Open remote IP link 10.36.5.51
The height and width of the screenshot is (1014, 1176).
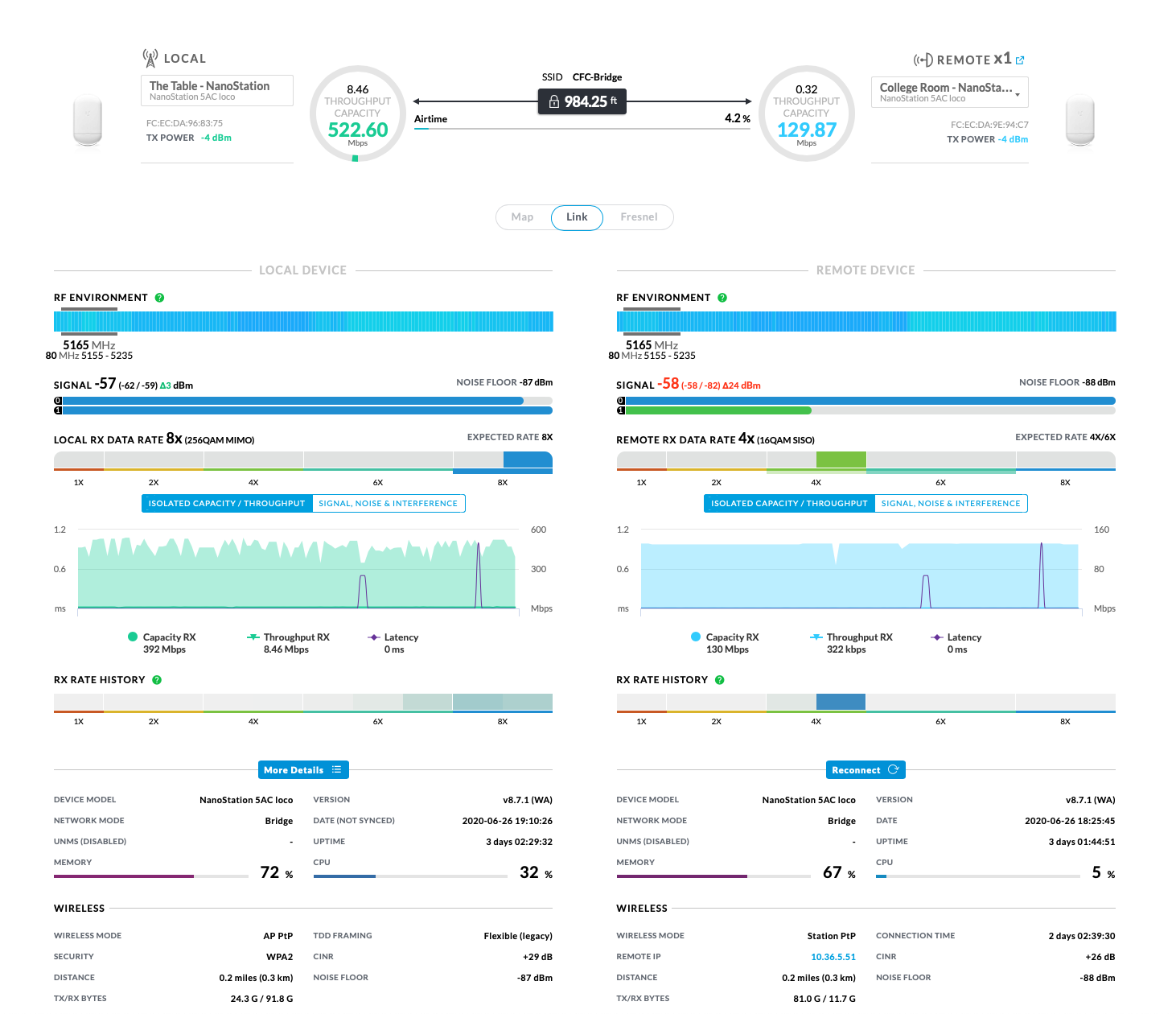(x=833, y=957)
